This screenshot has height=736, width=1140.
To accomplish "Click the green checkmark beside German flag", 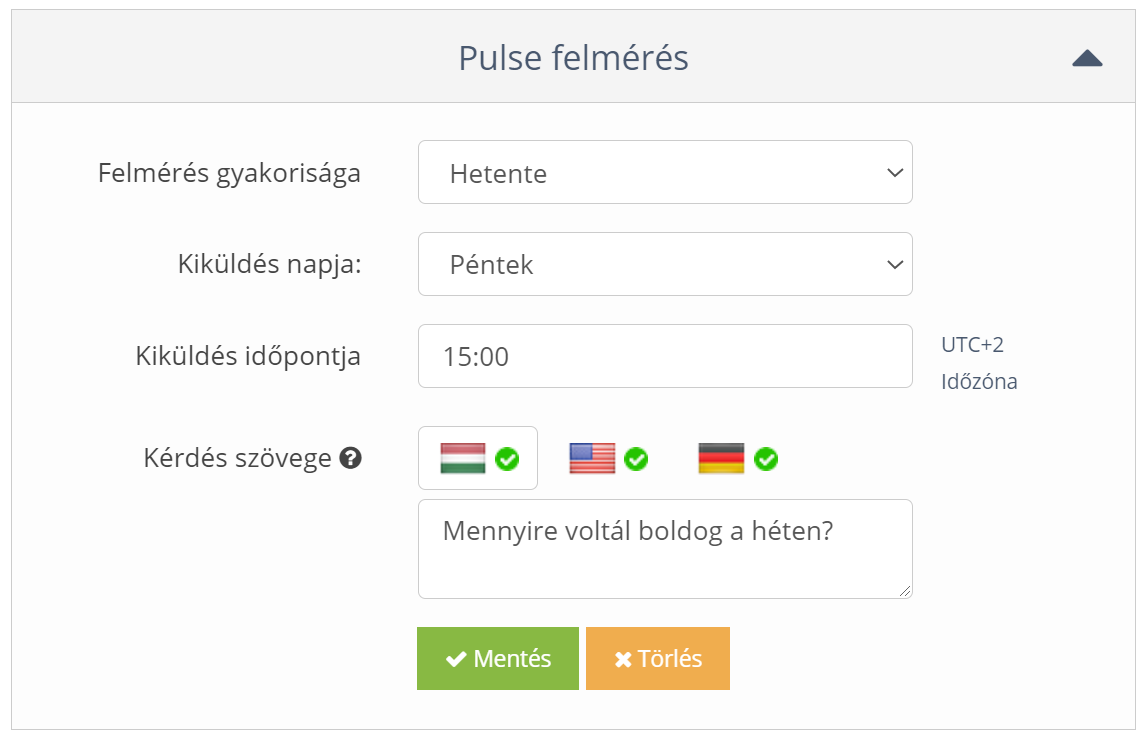I will [766, 459].
